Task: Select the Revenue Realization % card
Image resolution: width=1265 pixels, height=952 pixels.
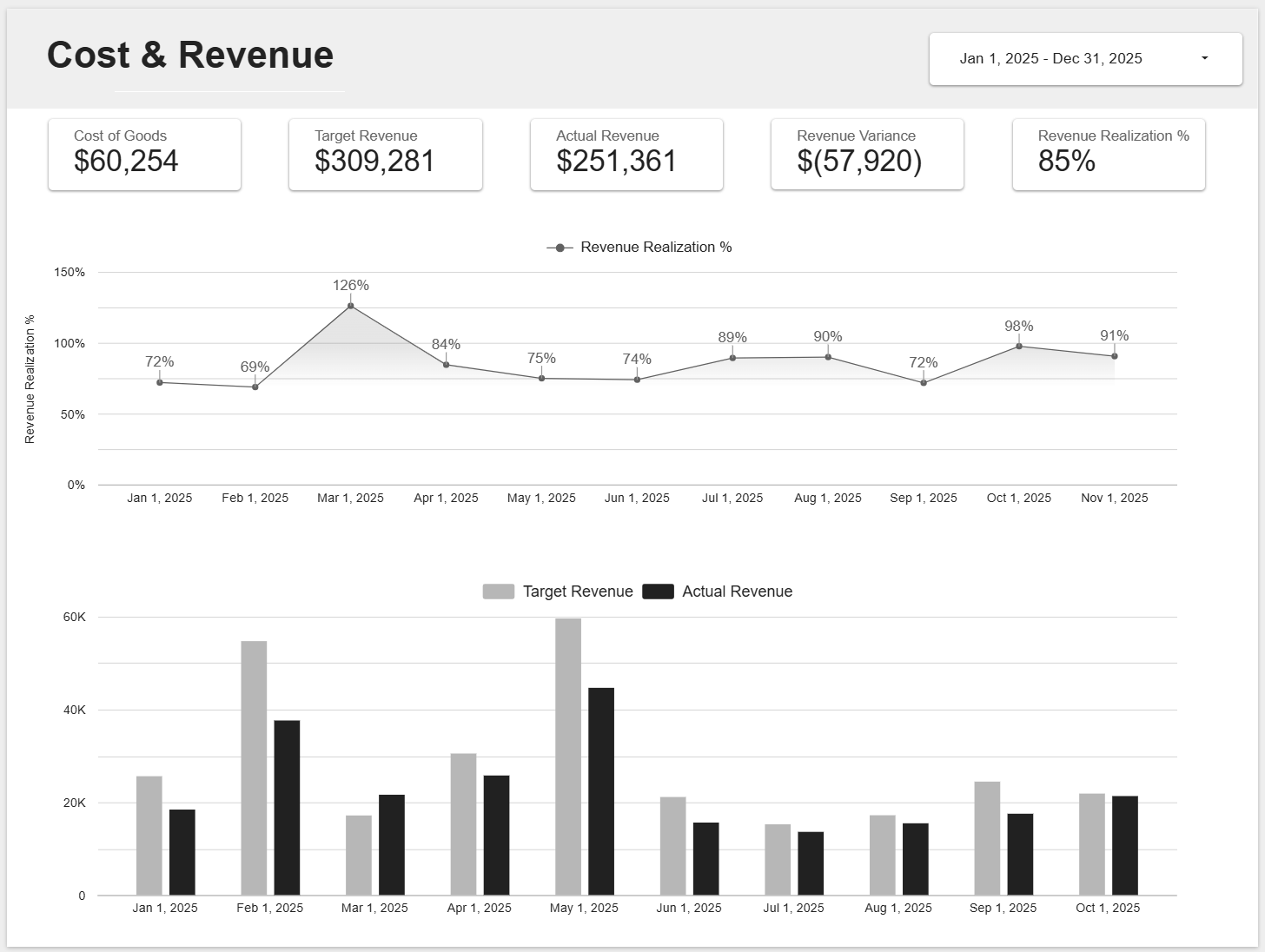Action: 1108,154
